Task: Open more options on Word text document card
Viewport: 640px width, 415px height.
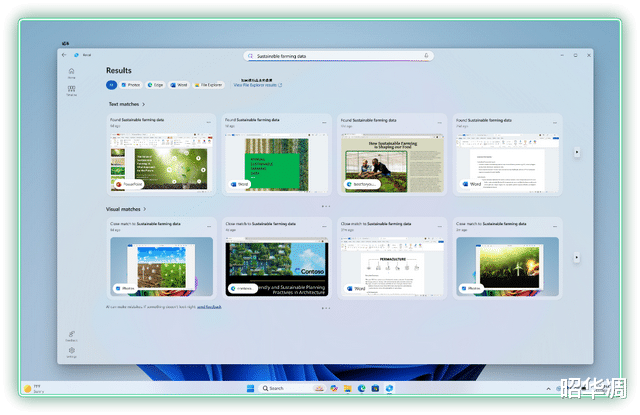Action: [x=555, y=122]
